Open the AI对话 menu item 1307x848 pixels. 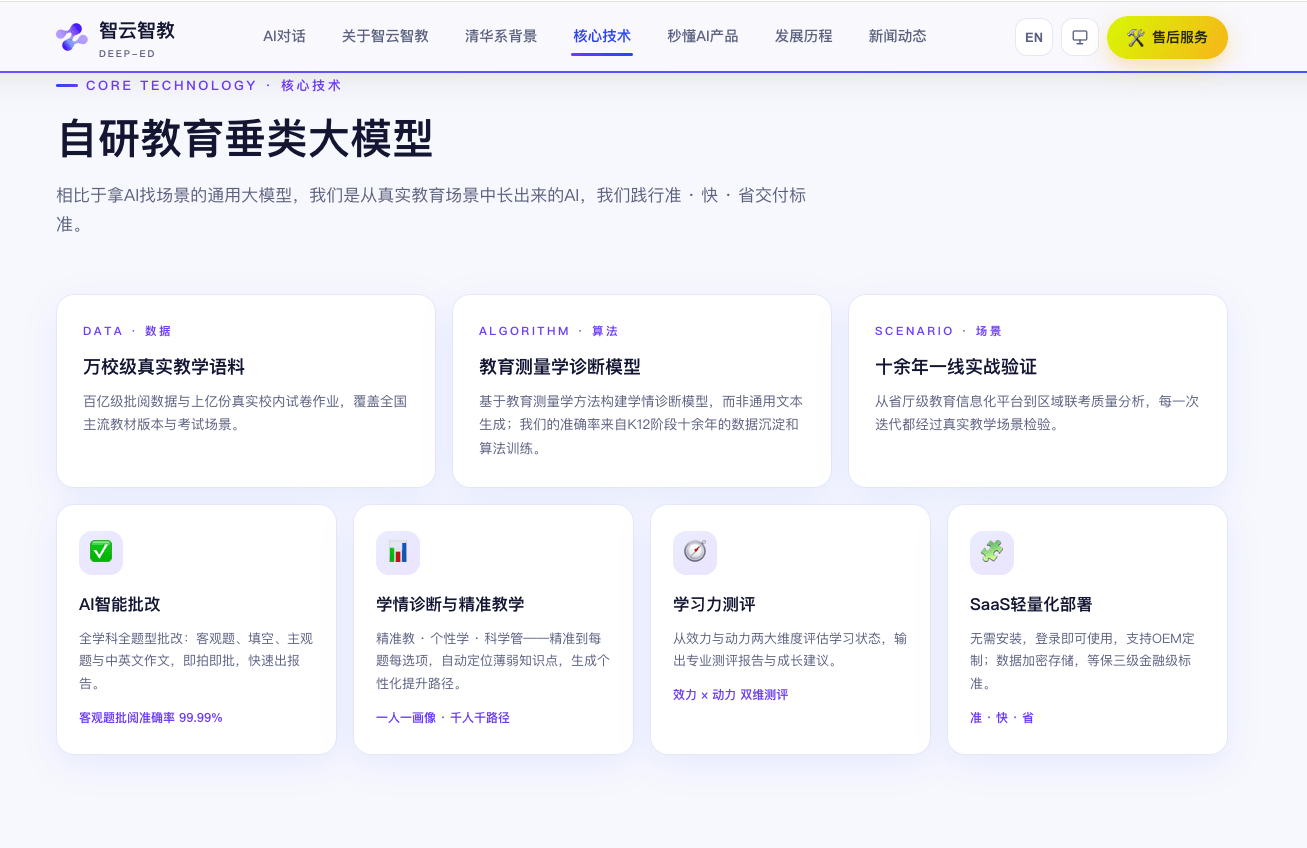coord(284,36)
